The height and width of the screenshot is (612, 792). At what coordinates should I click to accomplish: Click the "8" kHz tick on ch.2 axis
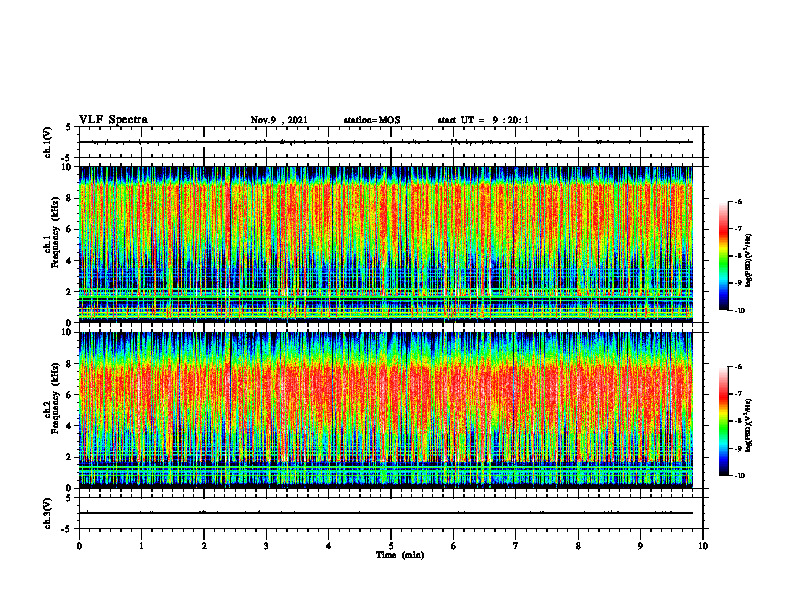point(70,364)
